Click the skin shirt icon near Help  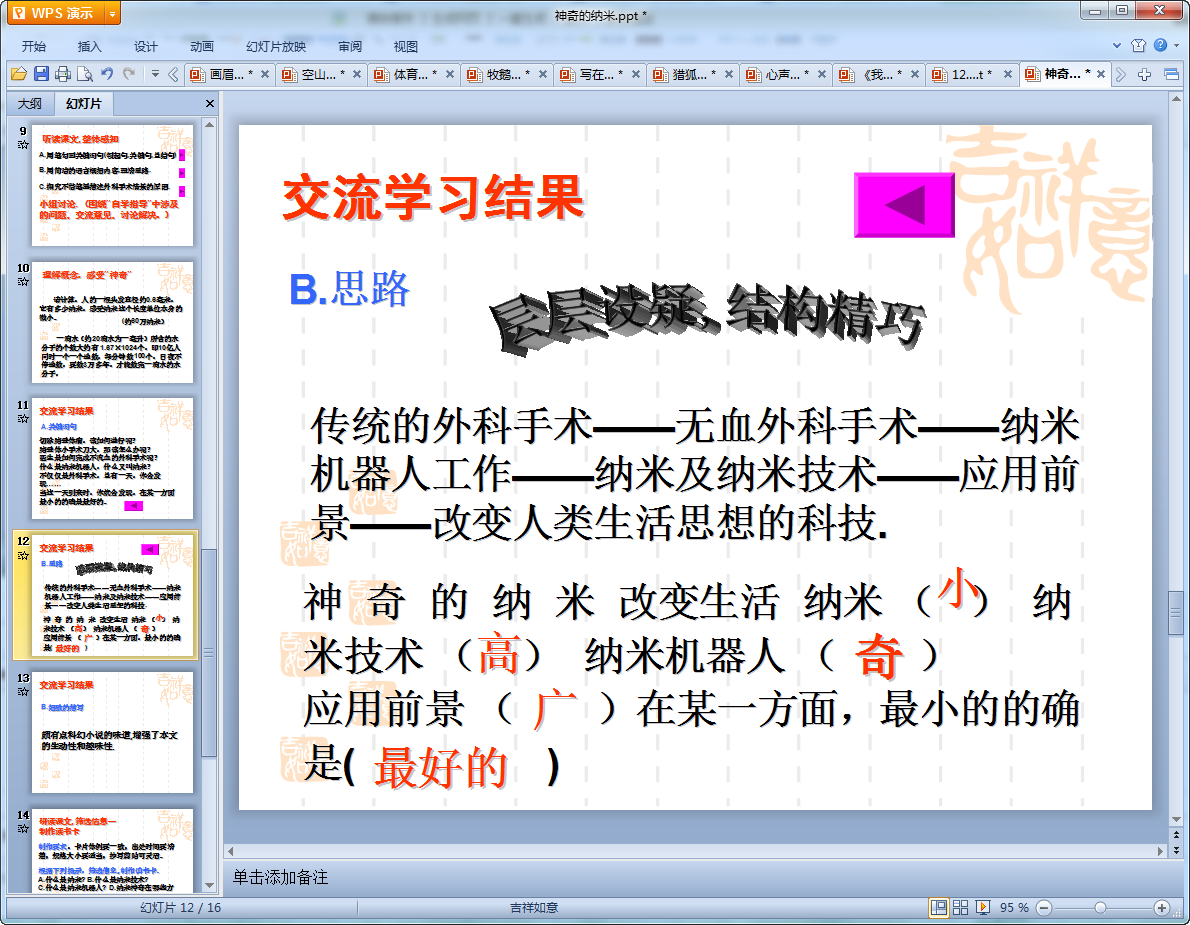point(1138,45)
